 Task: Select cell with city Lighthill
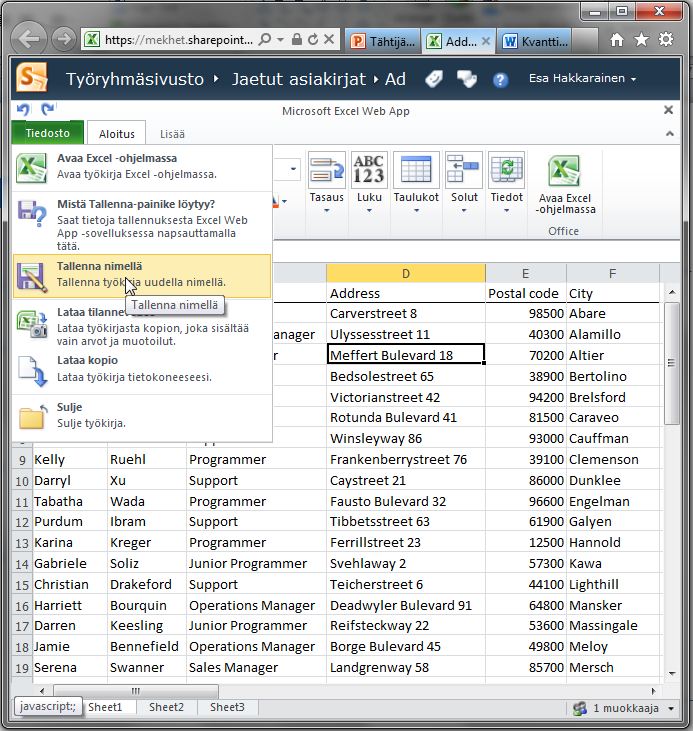point(613,584)
